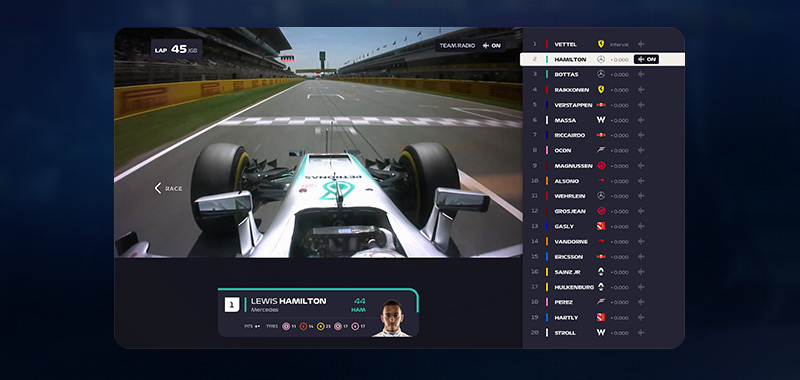Screen dimensions: 800x380
Task: Select VETTEL in the standings list
Action: coord(565,44)
